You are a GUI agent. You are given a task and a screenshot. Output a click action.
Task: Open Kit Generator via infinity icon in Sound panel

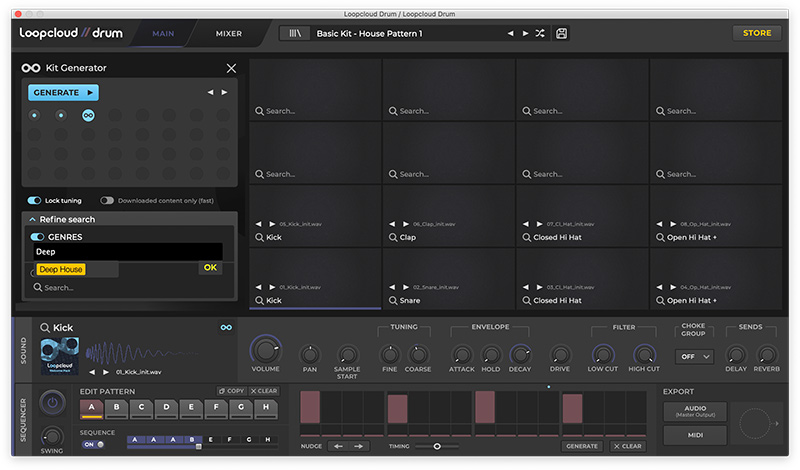[x=226, y=328]
